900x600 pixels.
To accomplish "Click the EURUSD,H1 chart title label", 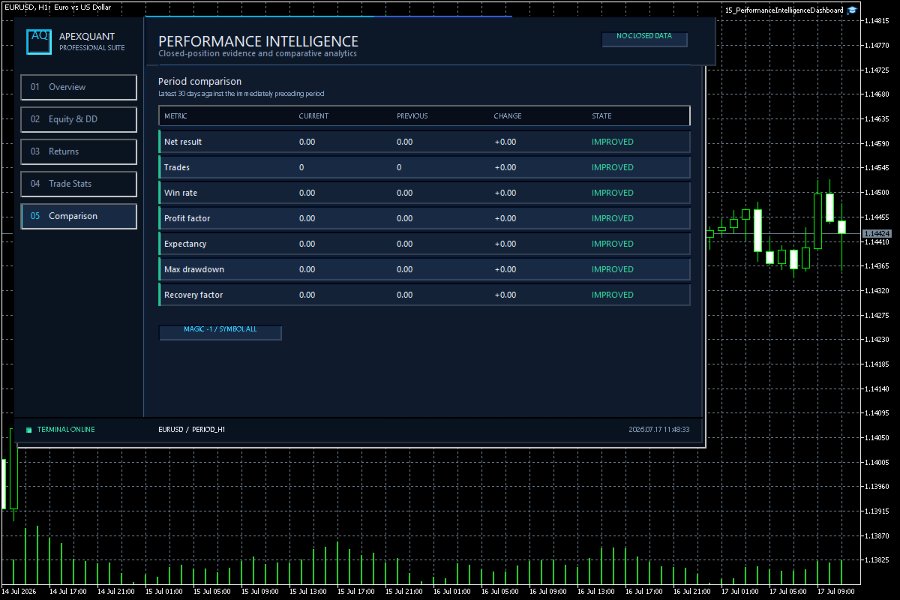I will [57, 7].
